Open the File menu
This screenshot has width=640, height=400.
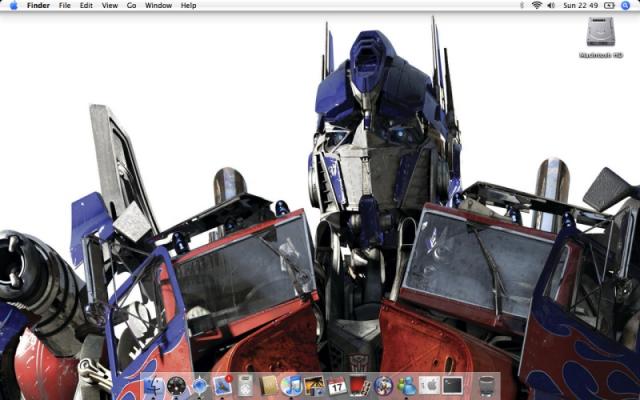pyautogui.click(x=64, y=5)
